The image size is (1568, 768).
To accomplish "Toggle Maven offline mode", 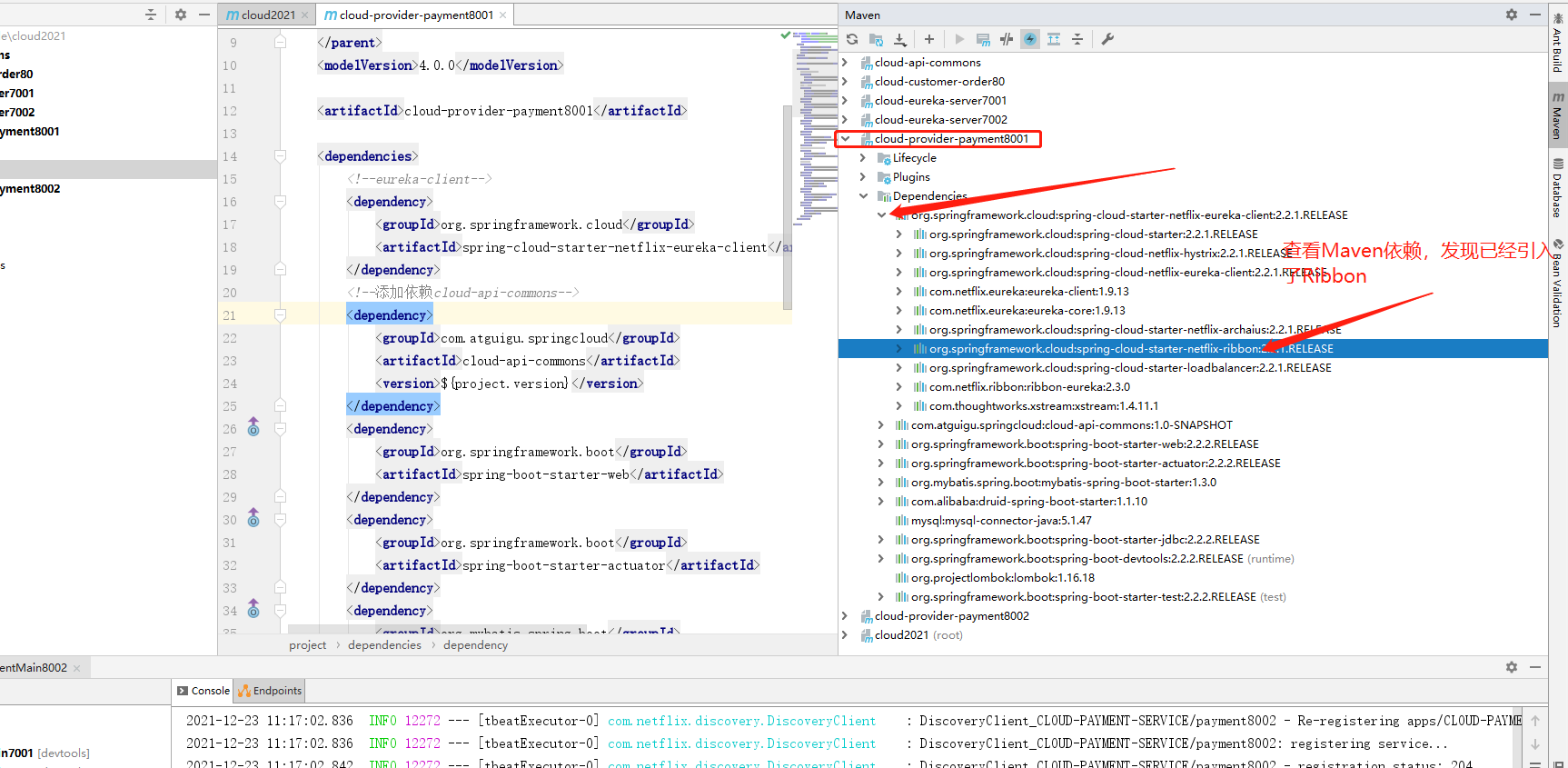I will pos(1007,39).
